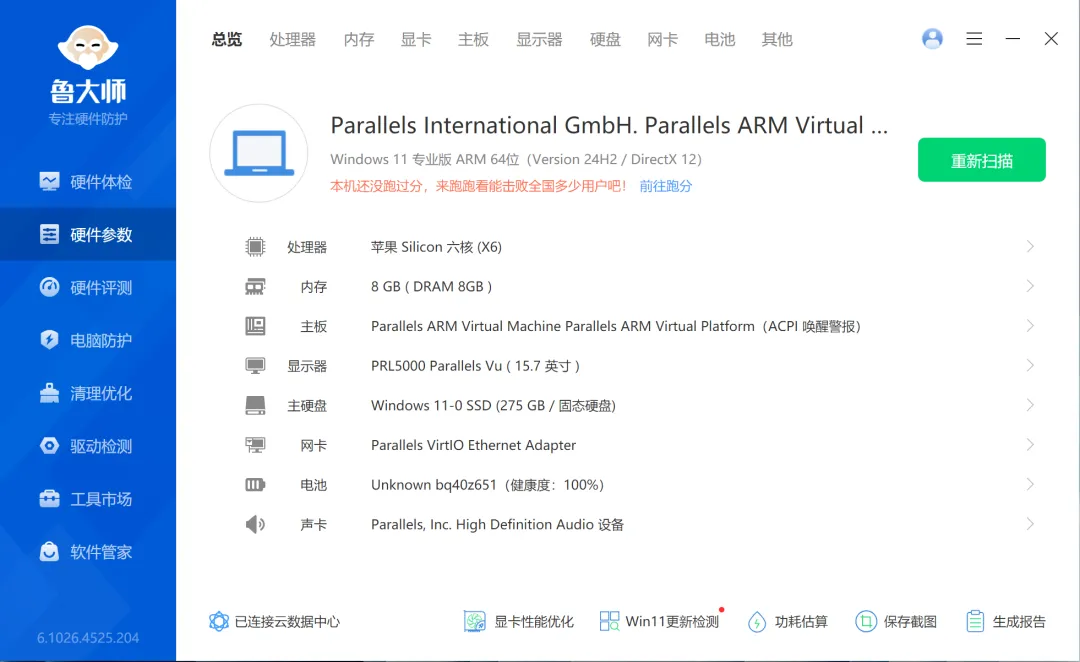Click 保存截图 to save screenshot
The image size is (1080, 662).
pos(896,621)
